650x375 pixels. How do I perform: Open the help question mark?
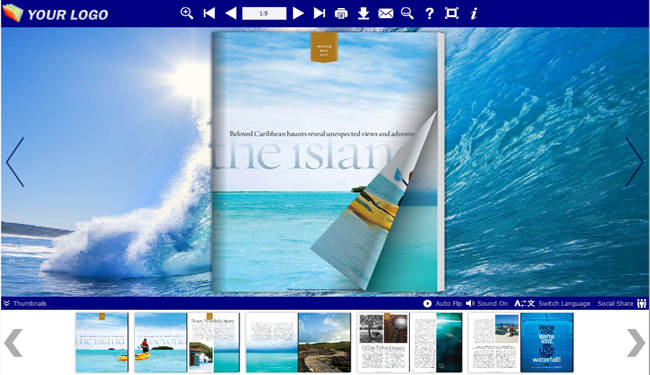coord(429,14)
